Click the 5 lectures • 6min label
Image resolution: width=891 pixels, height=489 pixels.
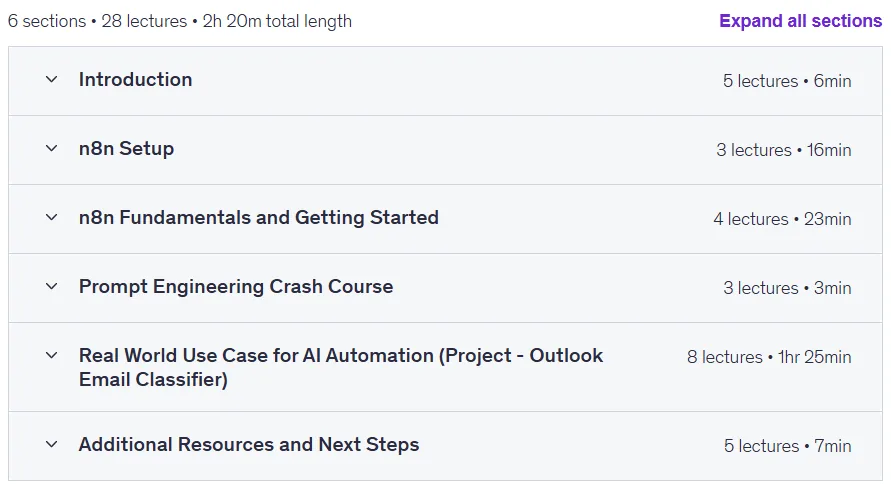787,81
